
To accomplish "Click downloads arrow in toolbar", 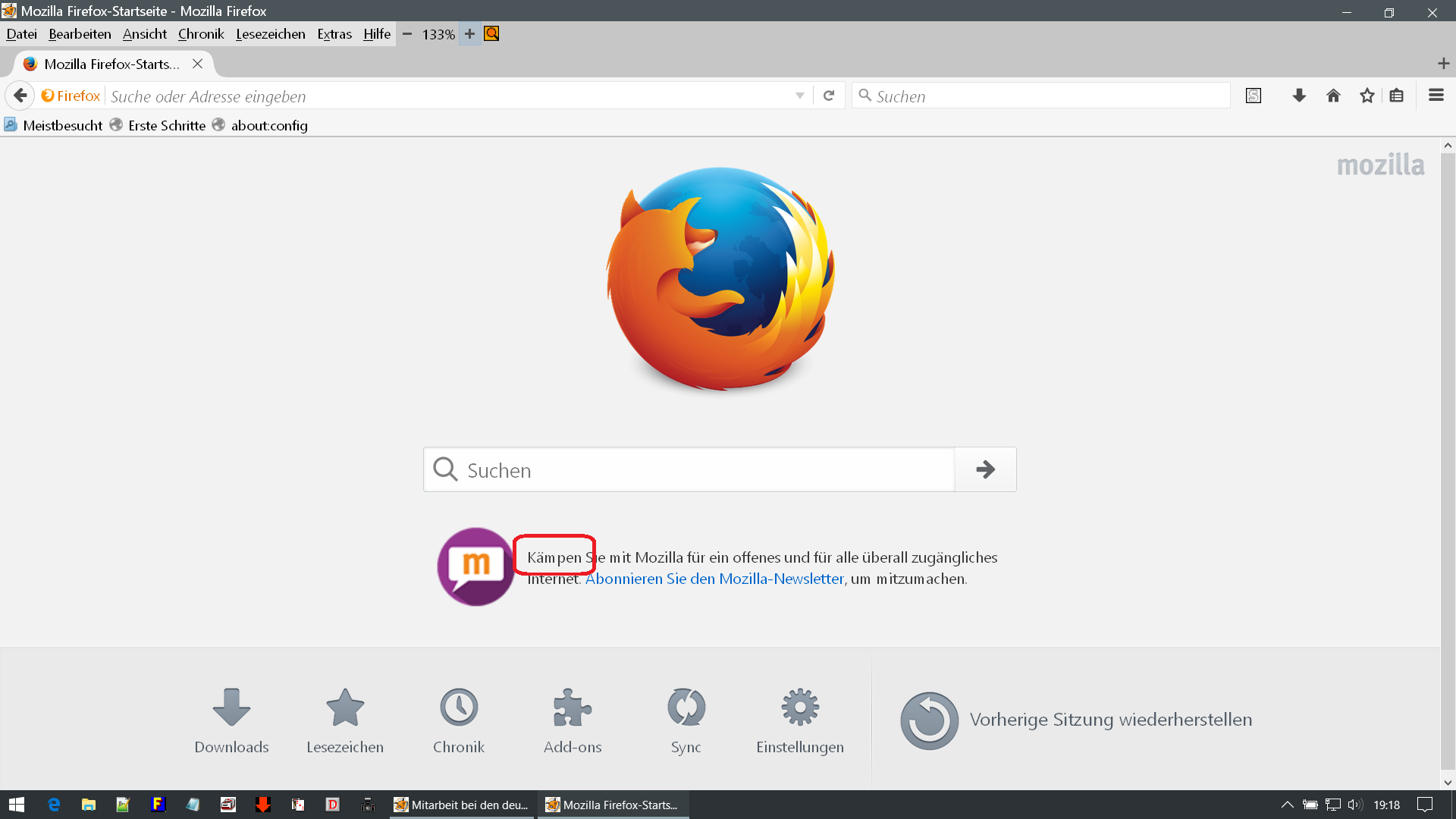I will pyautogui.click(x=1299, y=96).
